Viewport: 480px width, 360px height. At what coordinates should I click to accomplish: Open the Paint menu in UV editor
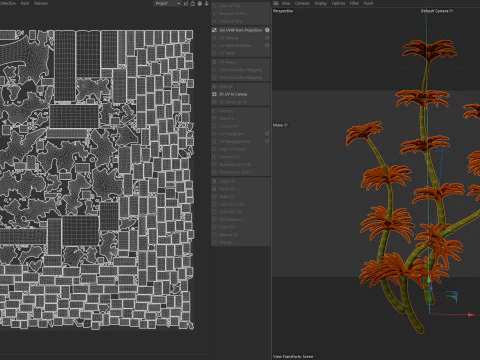coord(25,3)
